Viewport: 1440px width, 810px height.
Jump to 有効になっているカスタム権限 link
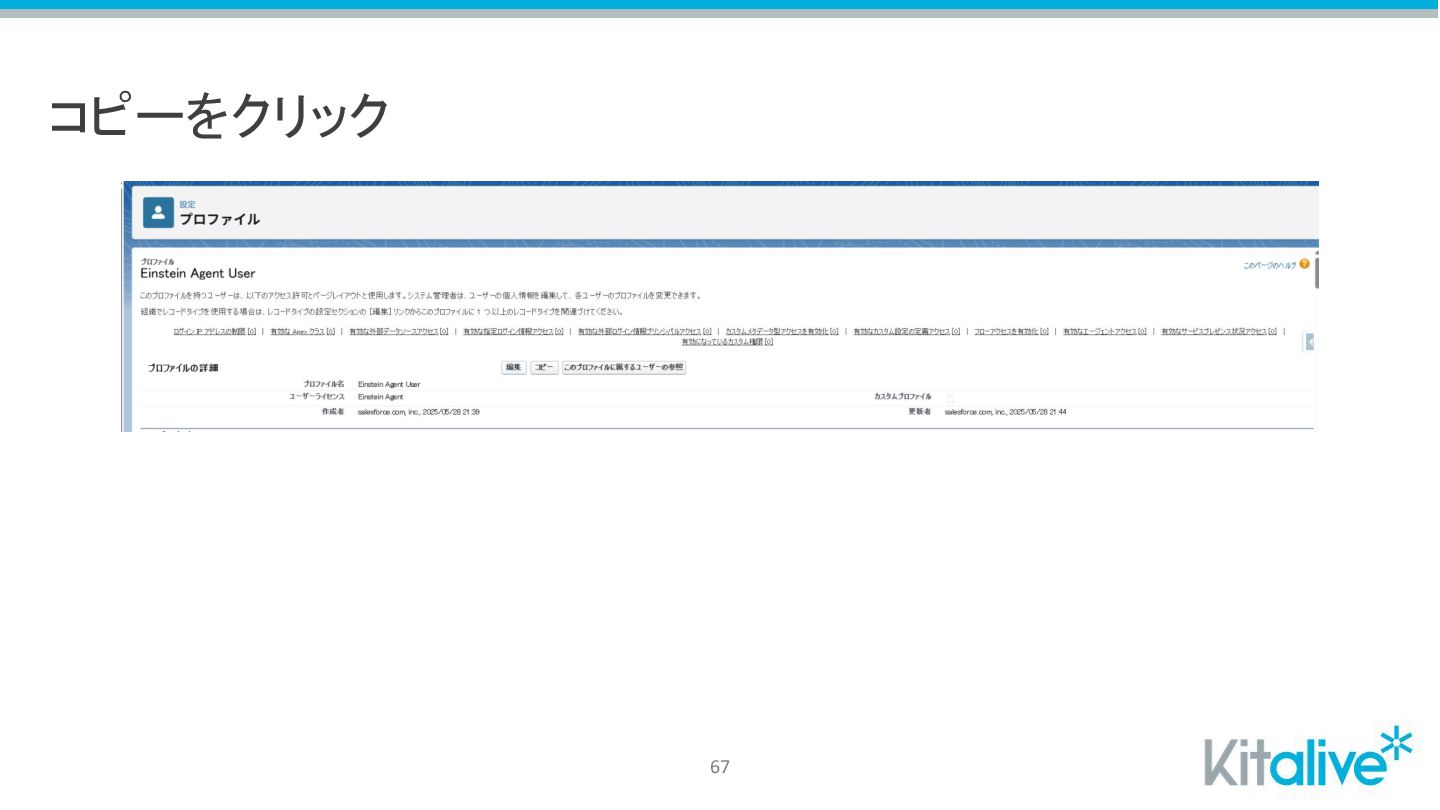tap(727, 342)
